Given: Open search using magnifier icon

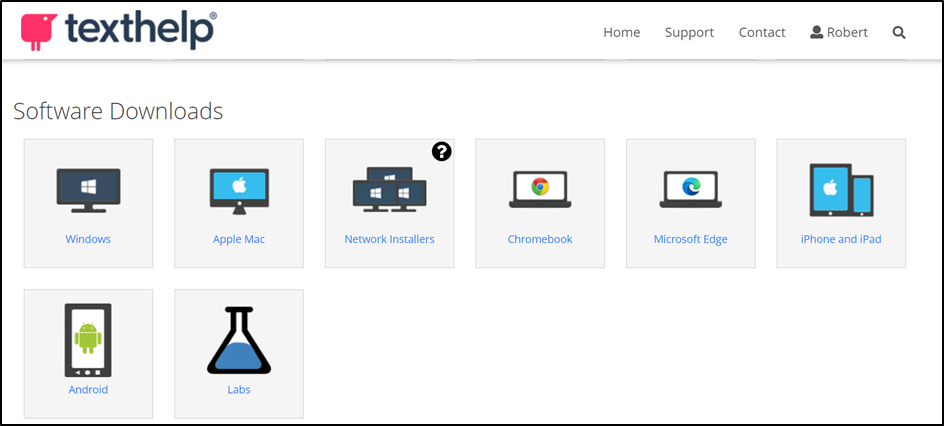Looking at the screenshot, I should pos(899,32).
